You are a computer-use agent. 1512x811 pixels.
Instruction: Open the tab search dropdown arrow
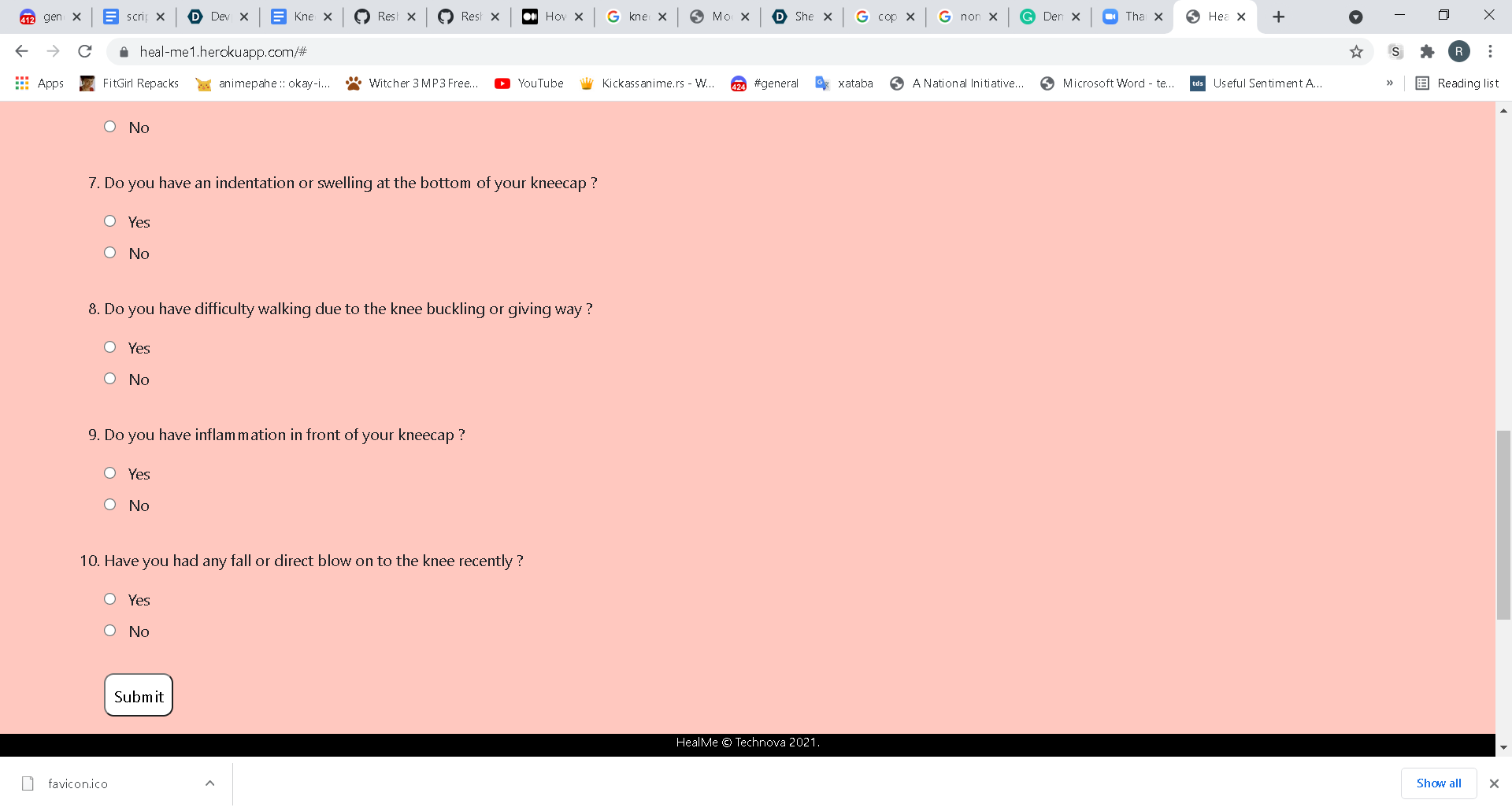pos(1355,17)
